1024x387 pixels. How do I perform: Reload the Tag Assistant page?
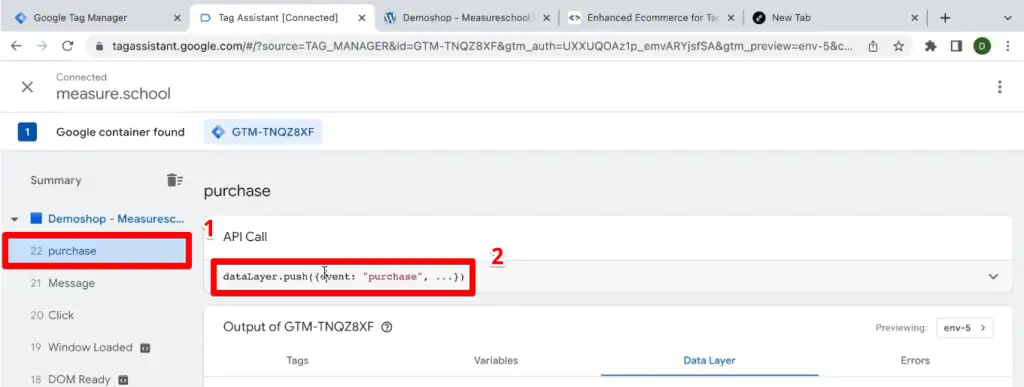[x=67, y=46]
